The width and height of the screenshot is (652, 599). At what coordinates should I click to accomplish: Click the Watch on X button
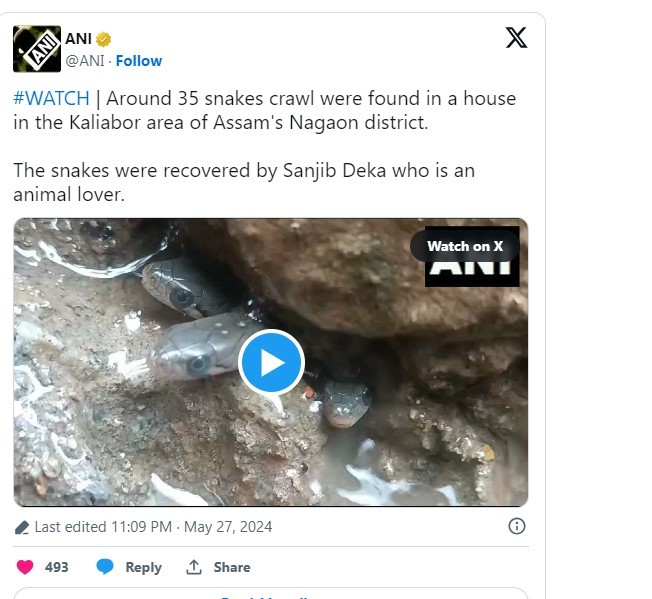coord(465,246)
